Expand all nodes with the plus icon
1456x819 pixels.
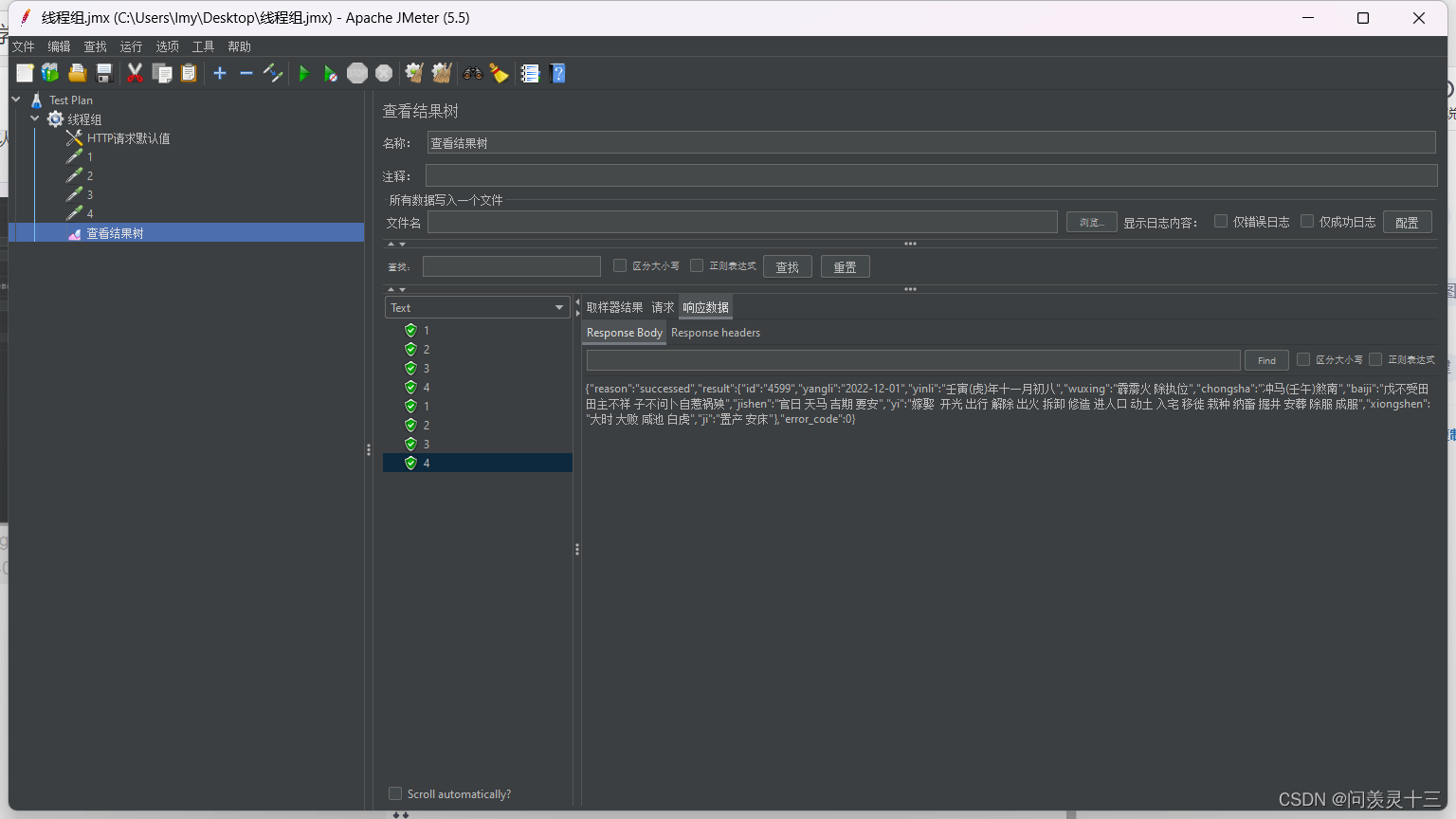(220, 73)
